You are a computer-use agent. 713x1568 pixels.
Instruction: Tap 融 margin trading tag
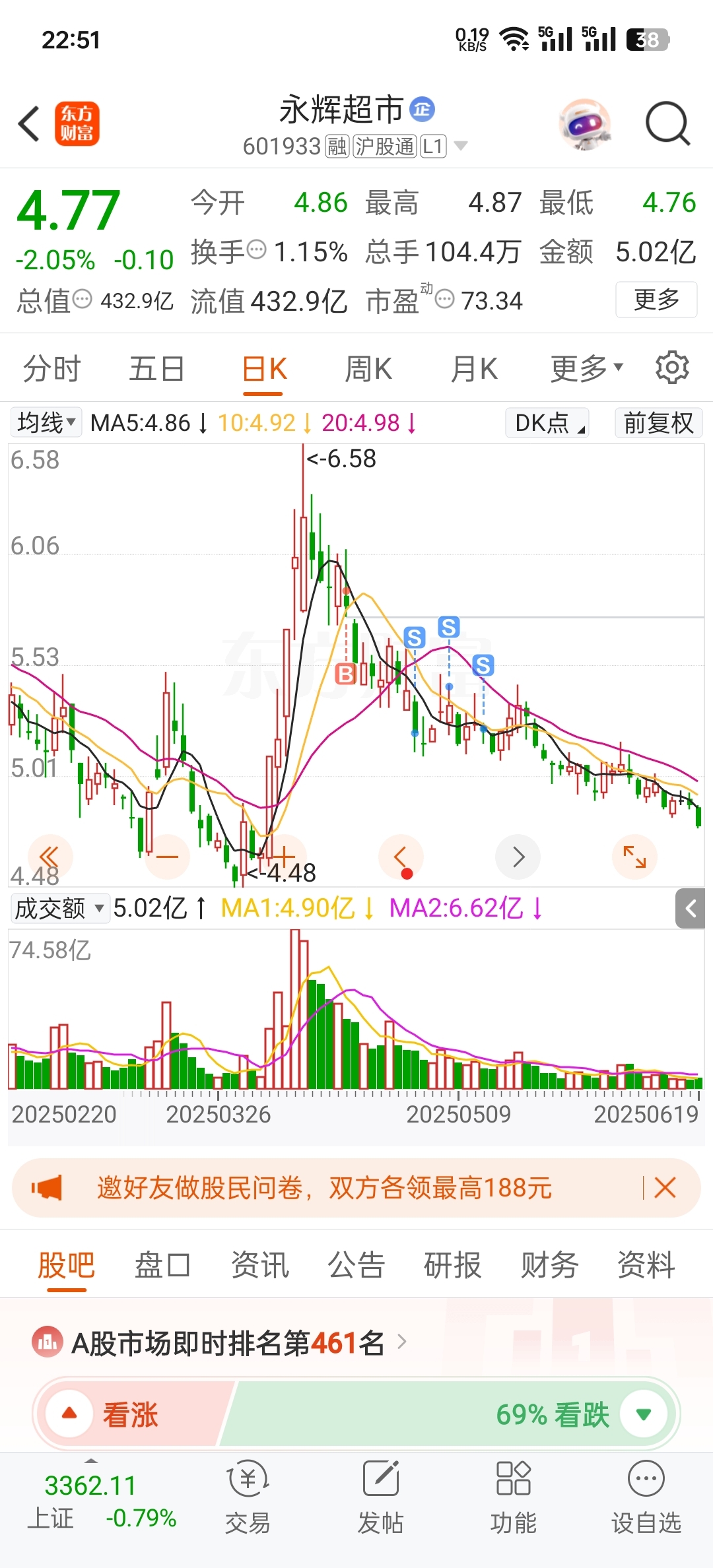click(x=337, y=146)
